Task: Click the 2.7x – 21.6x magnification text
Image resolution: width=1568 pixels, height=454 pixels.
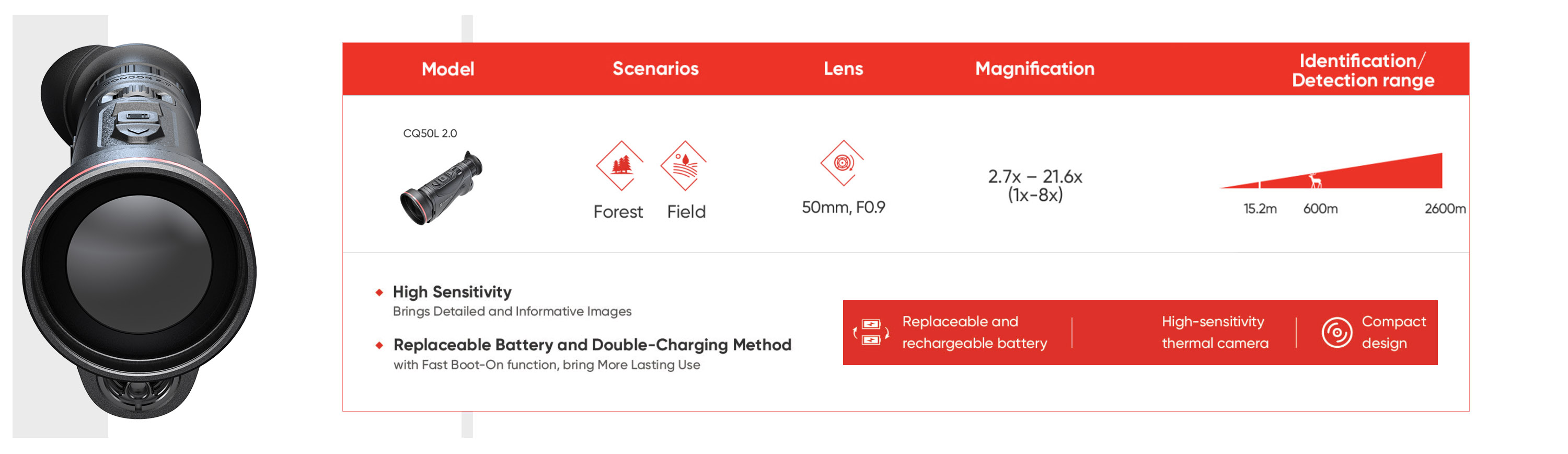Action: (1034, 177)
